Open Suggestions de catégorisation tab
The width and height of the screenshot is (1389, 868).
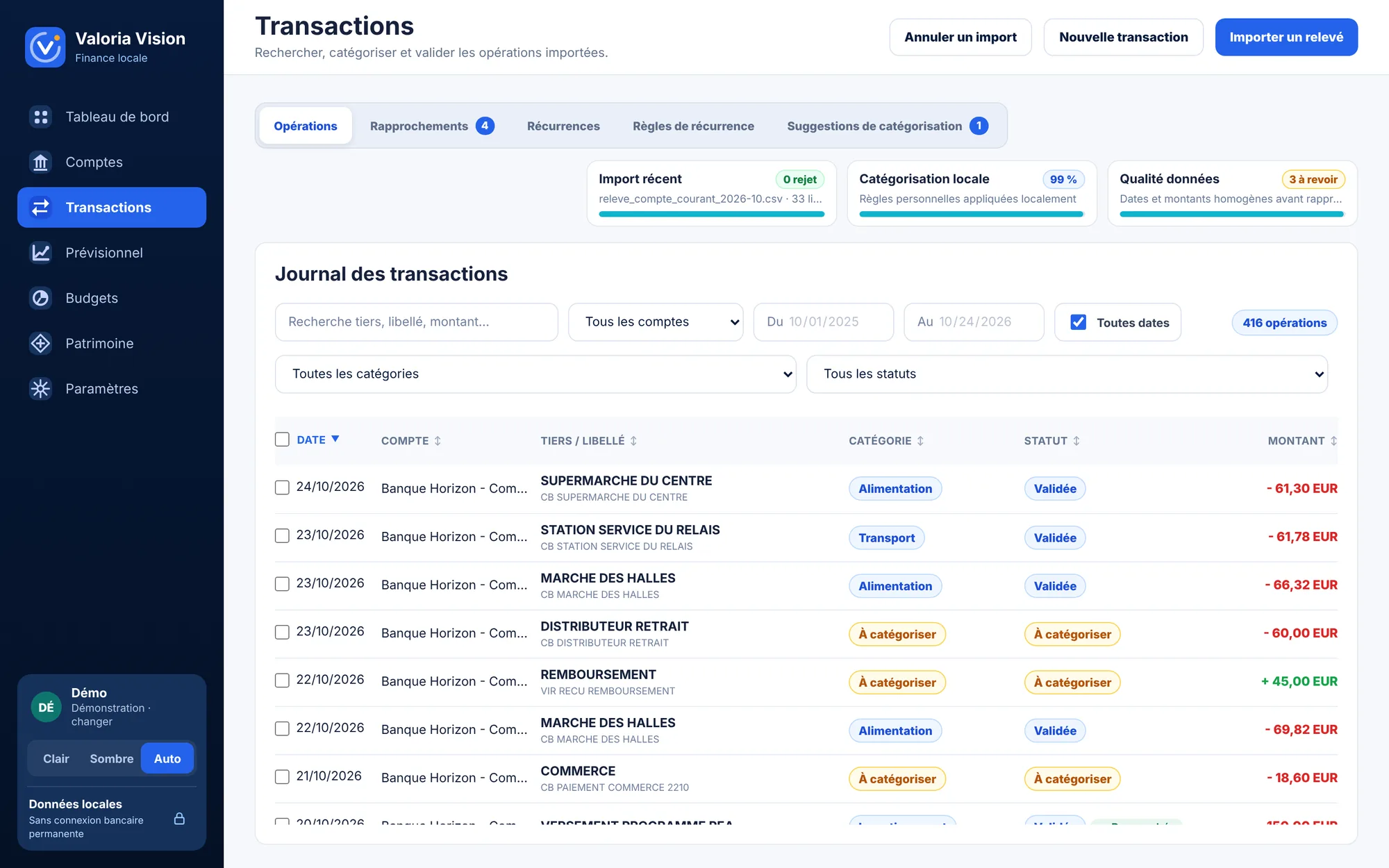pos(887,126)
